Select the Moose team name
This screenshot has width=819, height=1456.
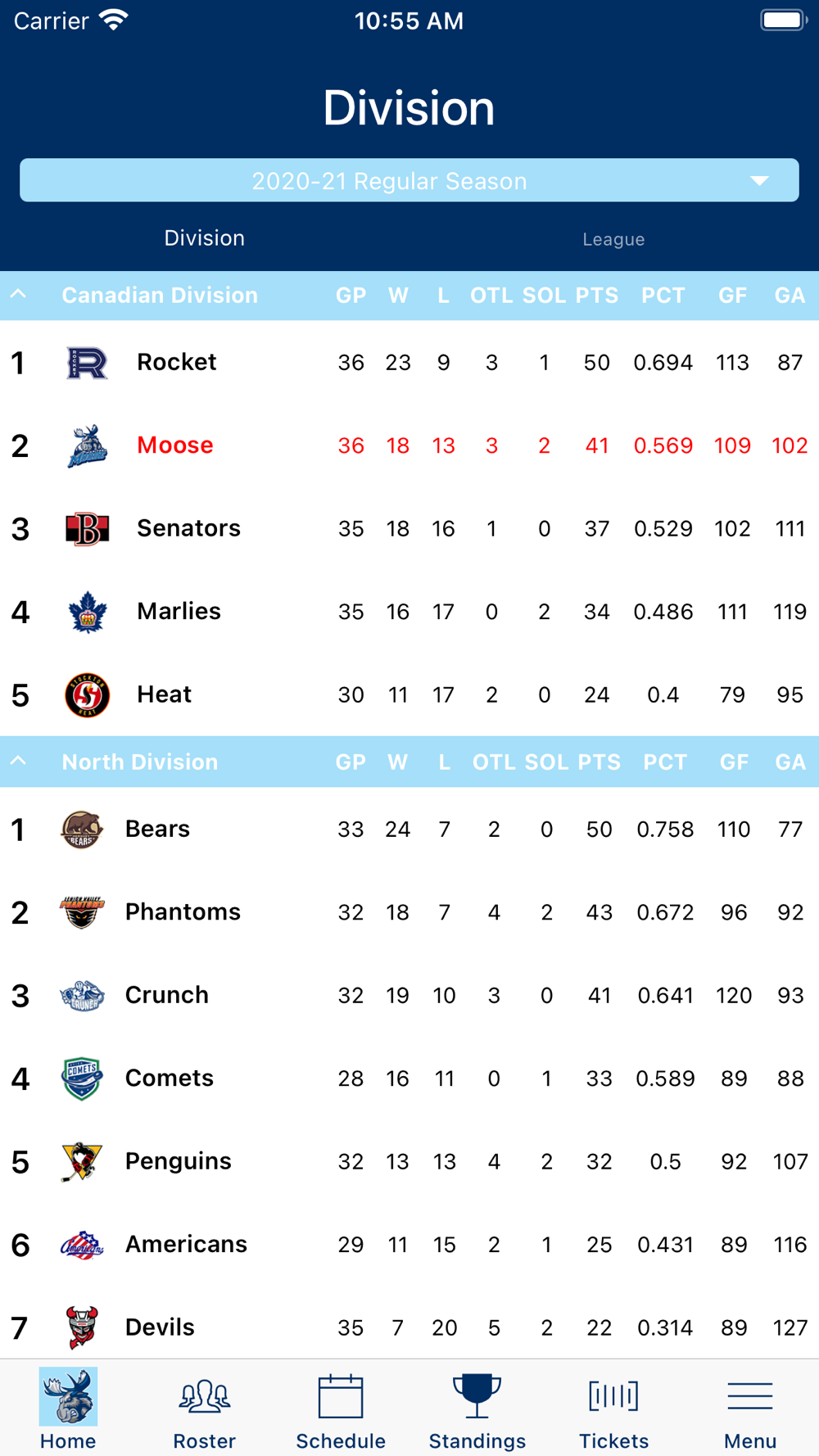pos(175,445)
